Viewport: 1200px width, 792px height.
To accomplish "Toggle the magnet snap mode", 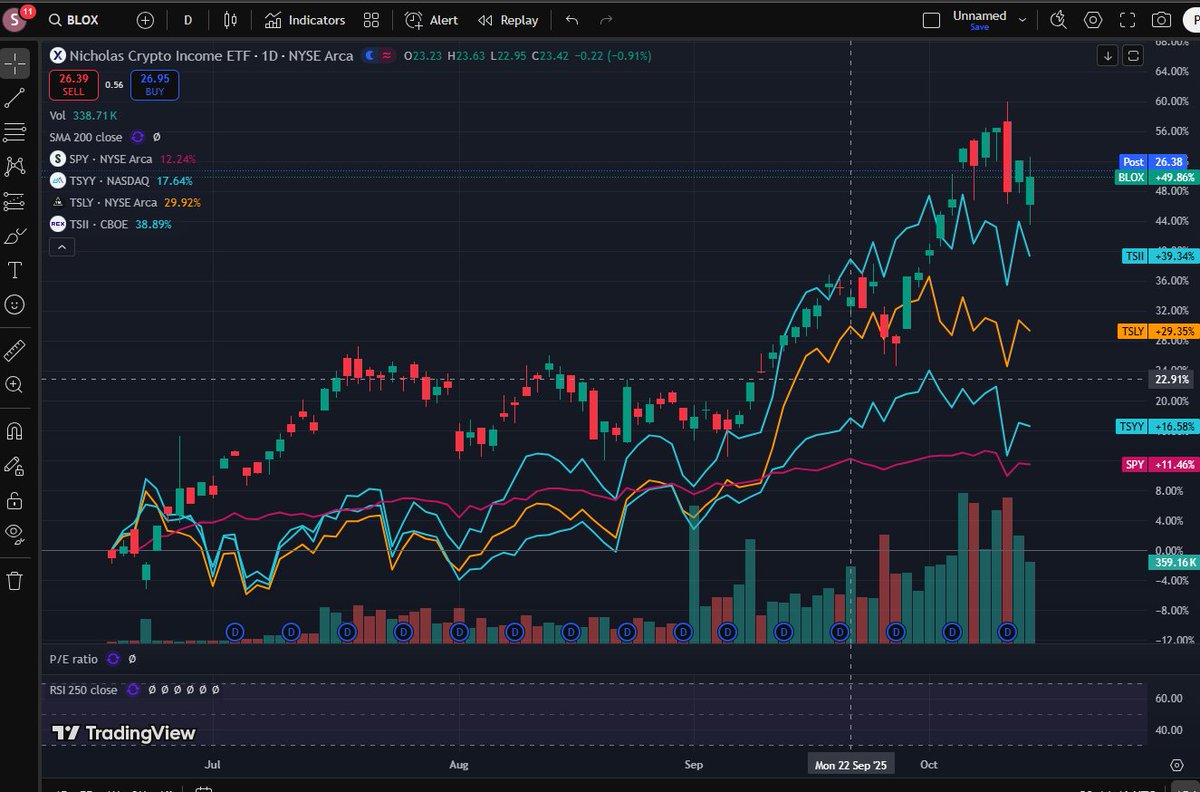I will point(15,431).
